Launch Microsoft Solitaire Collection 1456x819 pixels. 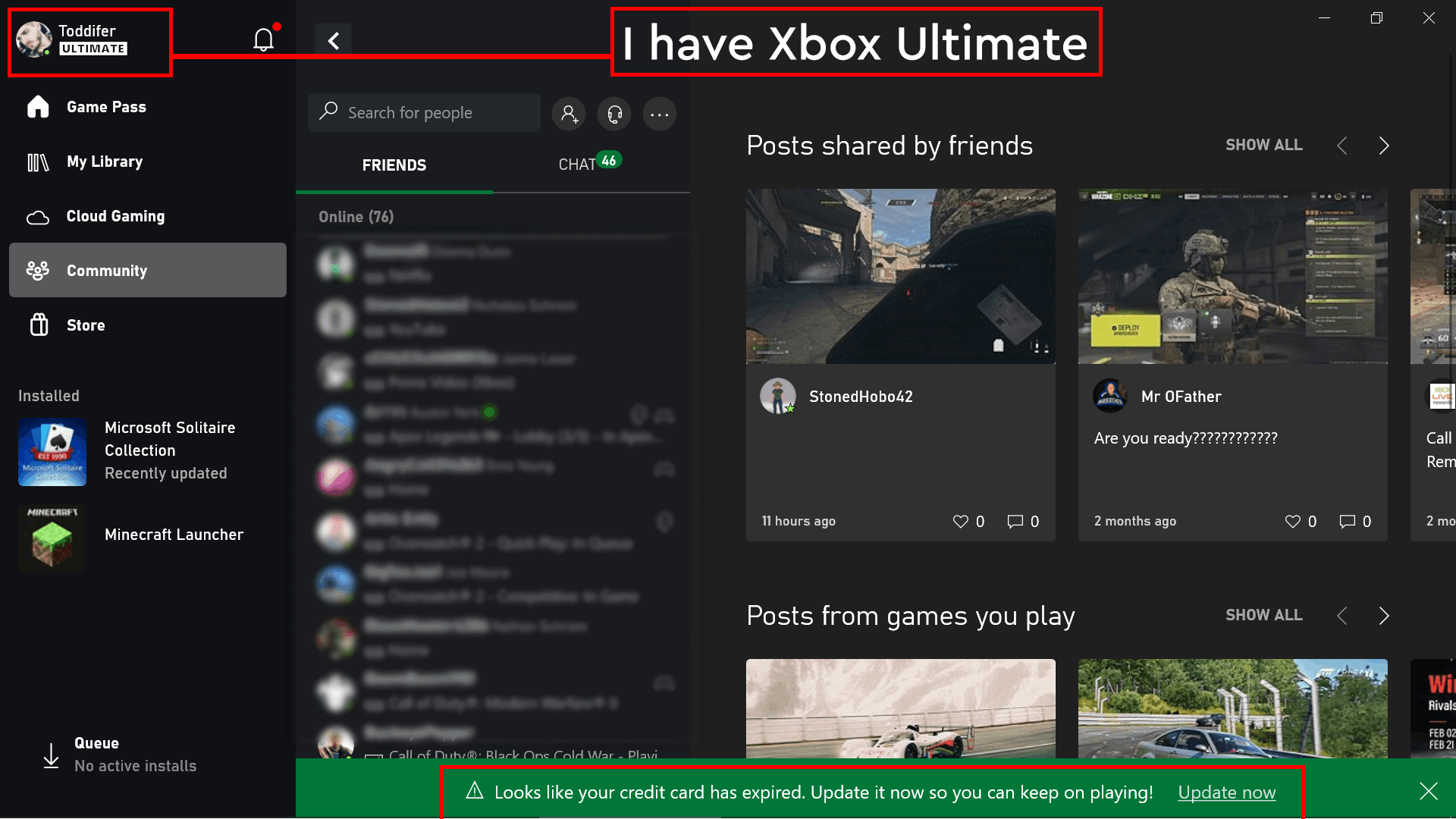tap(148, 451)
